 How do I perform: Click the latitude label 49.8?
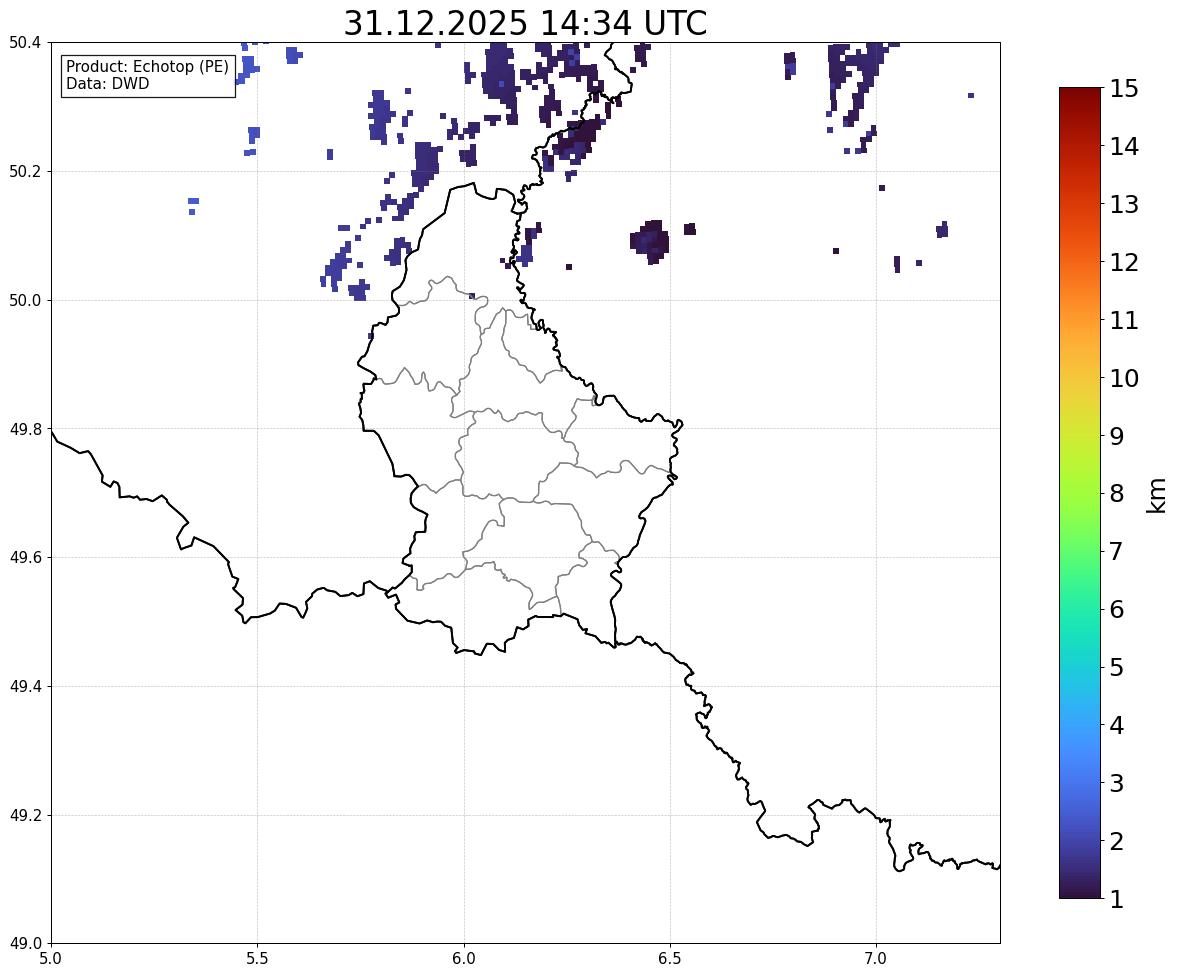(x=24, y=429)
